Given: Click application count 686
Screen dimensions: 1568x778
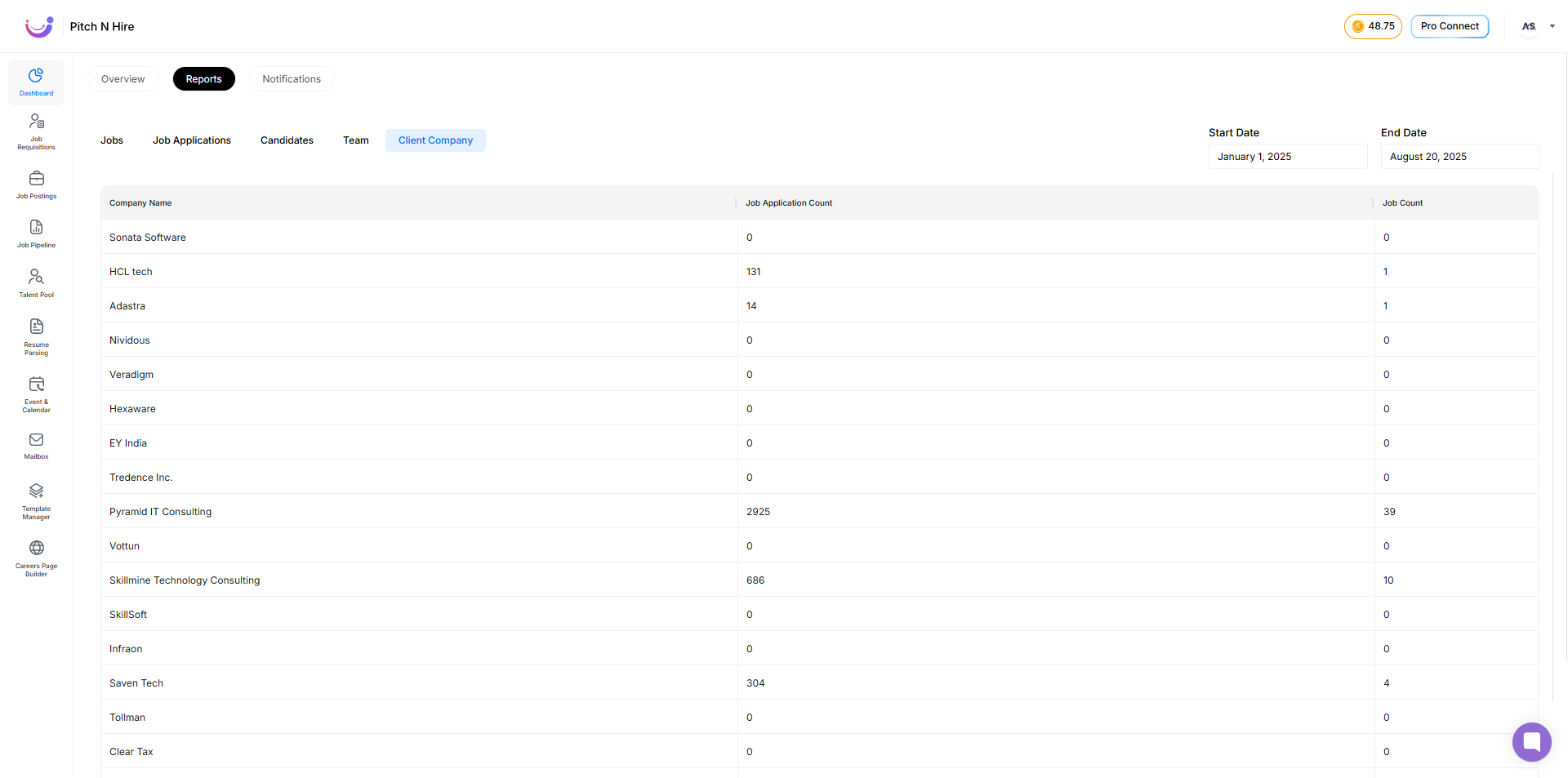Looking at the screenshot, I should pyautogui.click(x=755, y=580).
